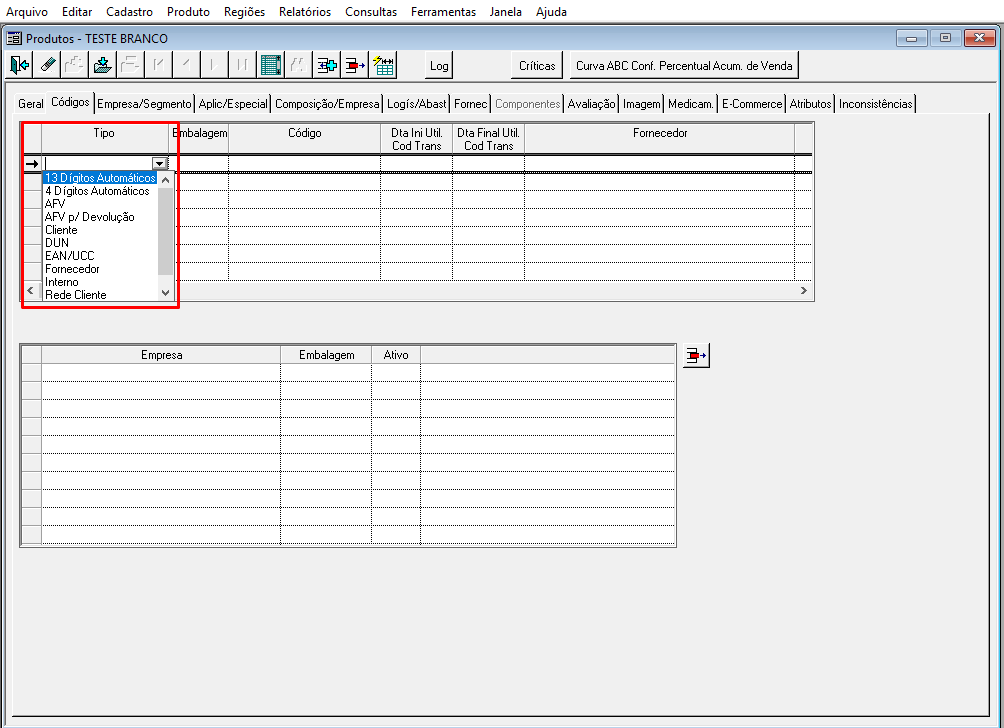Open the Regiões menu
The width and height of the screenshot is (1004, 728).
point(245,12)
